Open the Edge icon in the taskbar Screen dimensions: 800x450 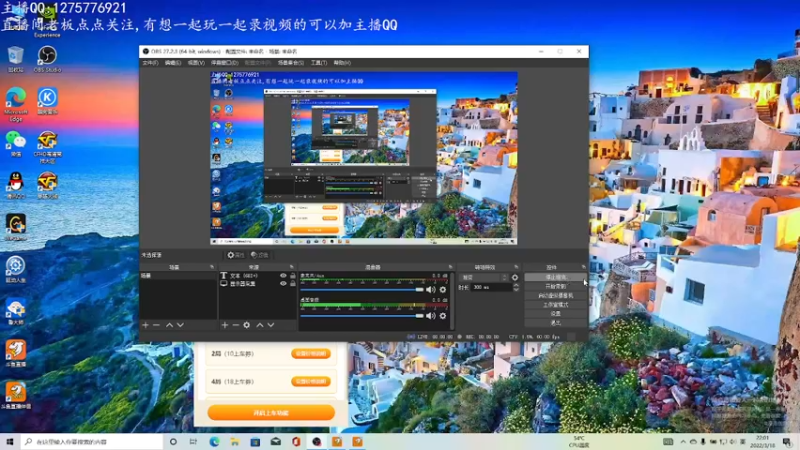tap(214, 442)
